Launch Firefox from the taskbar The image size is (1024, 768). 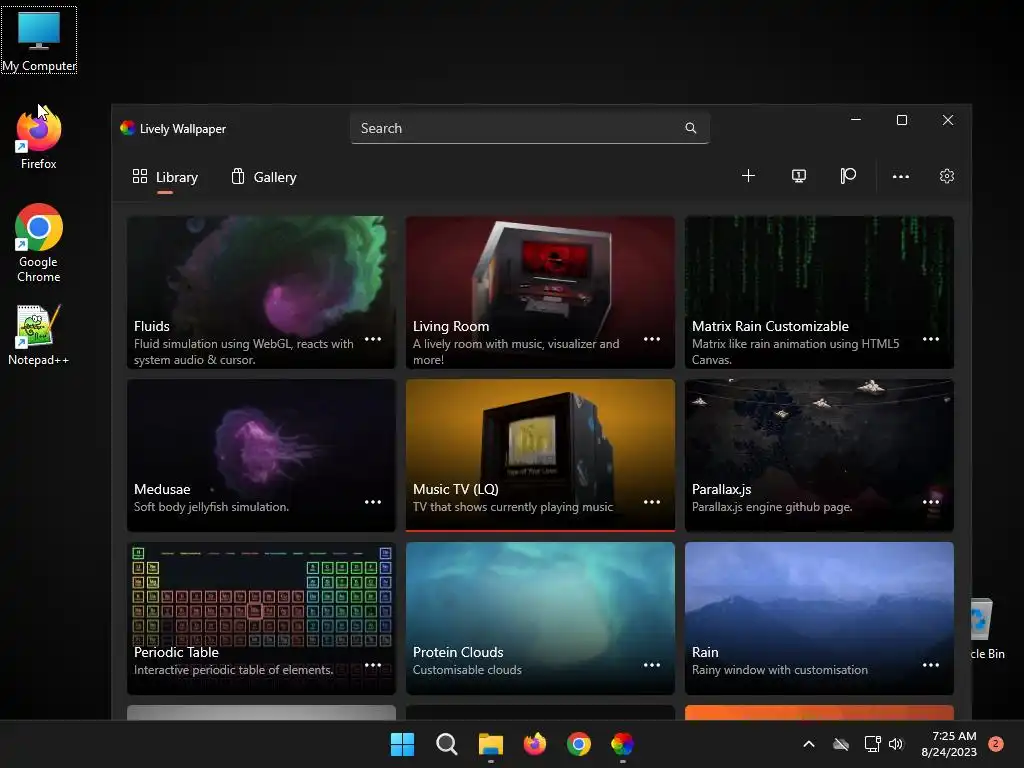(x=535, y=744)
